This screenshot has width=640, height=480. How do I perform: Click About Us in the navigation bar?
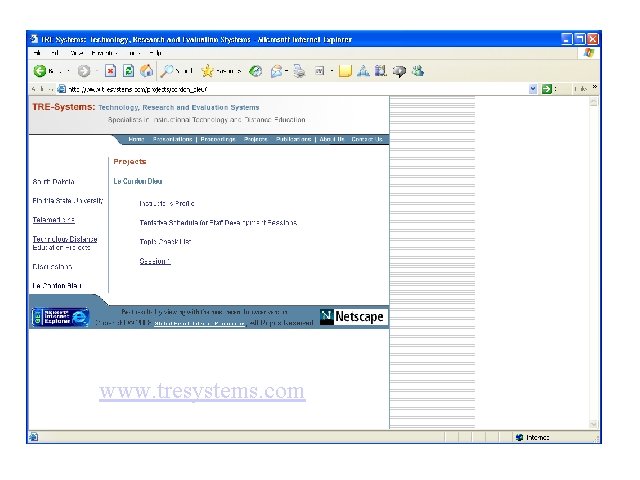coord(331,139)
